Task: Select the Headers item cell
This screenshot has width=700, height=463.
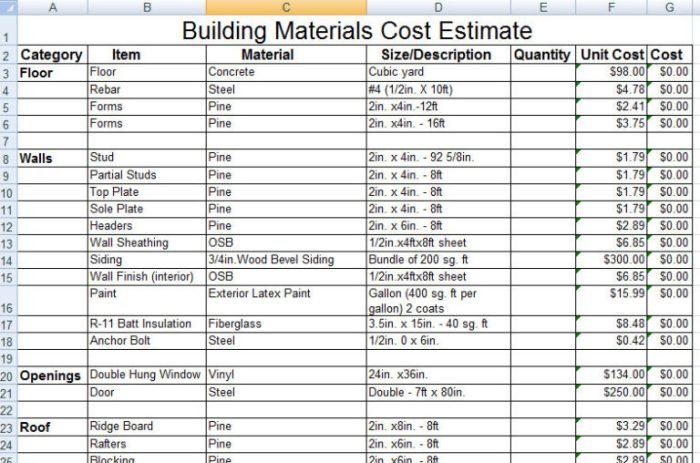Action: click(147, 226)
